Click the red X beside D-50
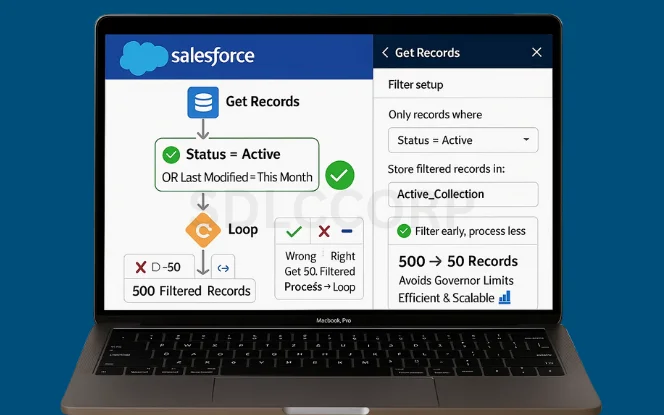The height and width of the screenshot is (415, 664). point(141,267)
